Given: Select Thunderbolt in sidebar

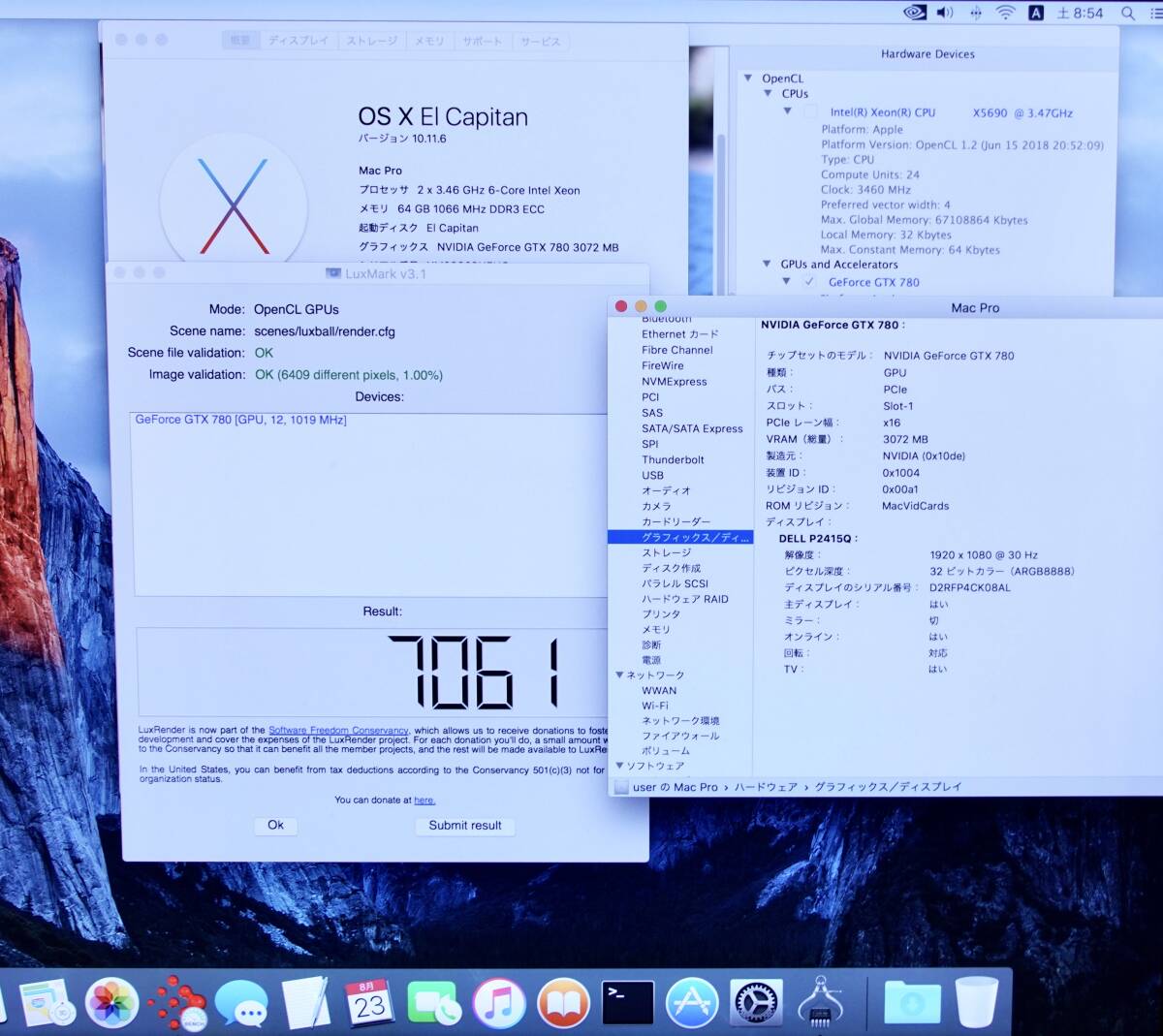Looking at the screenshot, I should pos(673,460).
